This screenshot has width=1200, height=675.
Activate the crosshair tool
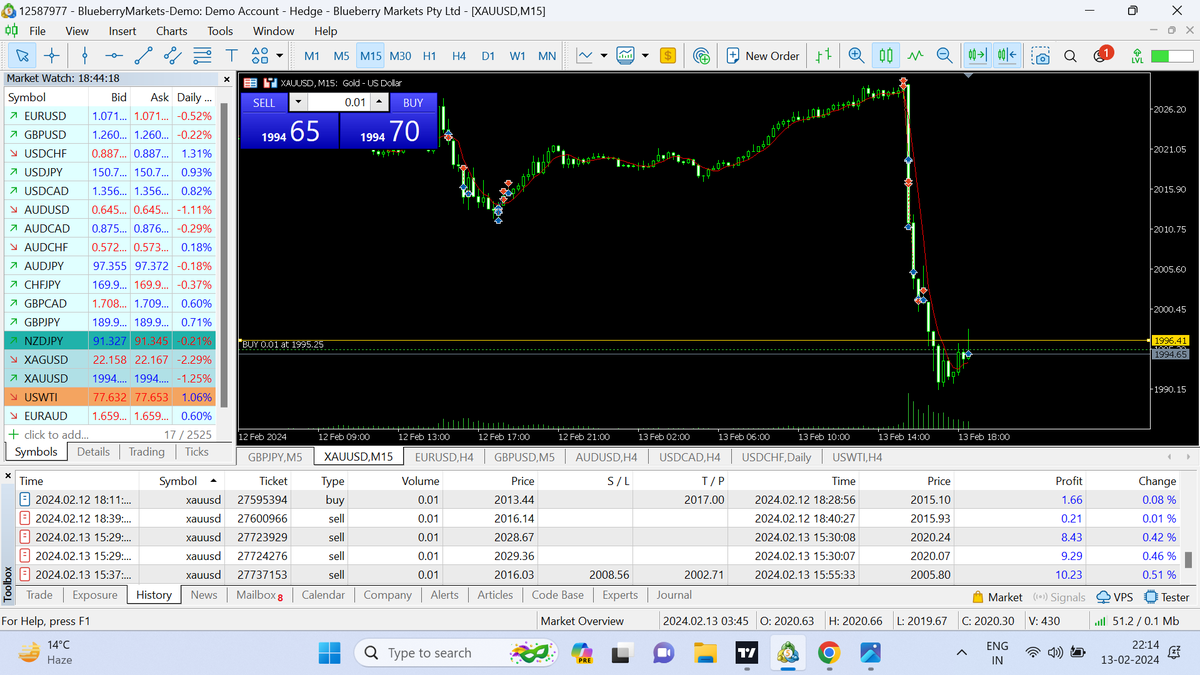(x=51, y=56)
